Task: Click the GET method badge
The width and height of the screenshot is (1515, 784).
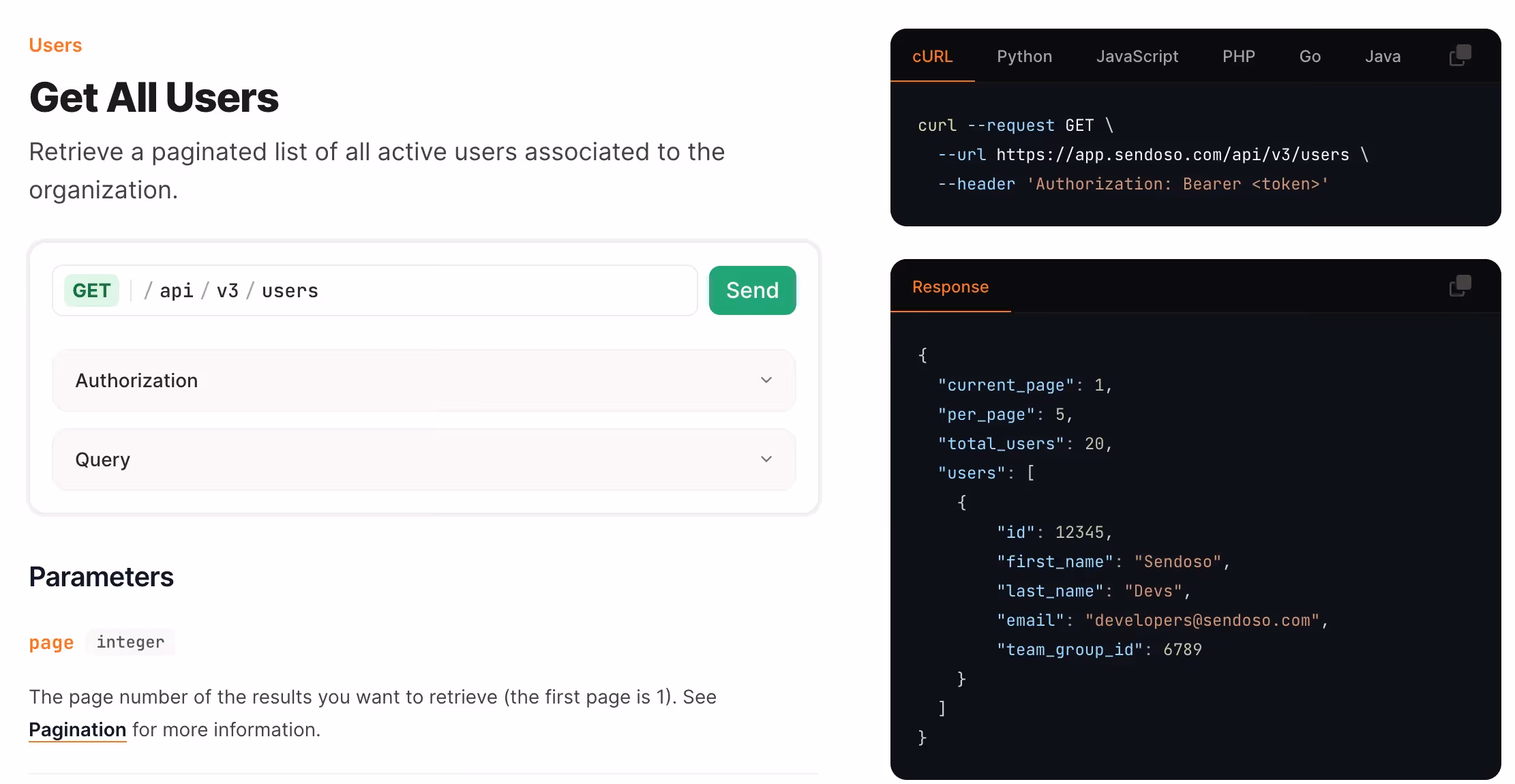Action: (91, 290)
